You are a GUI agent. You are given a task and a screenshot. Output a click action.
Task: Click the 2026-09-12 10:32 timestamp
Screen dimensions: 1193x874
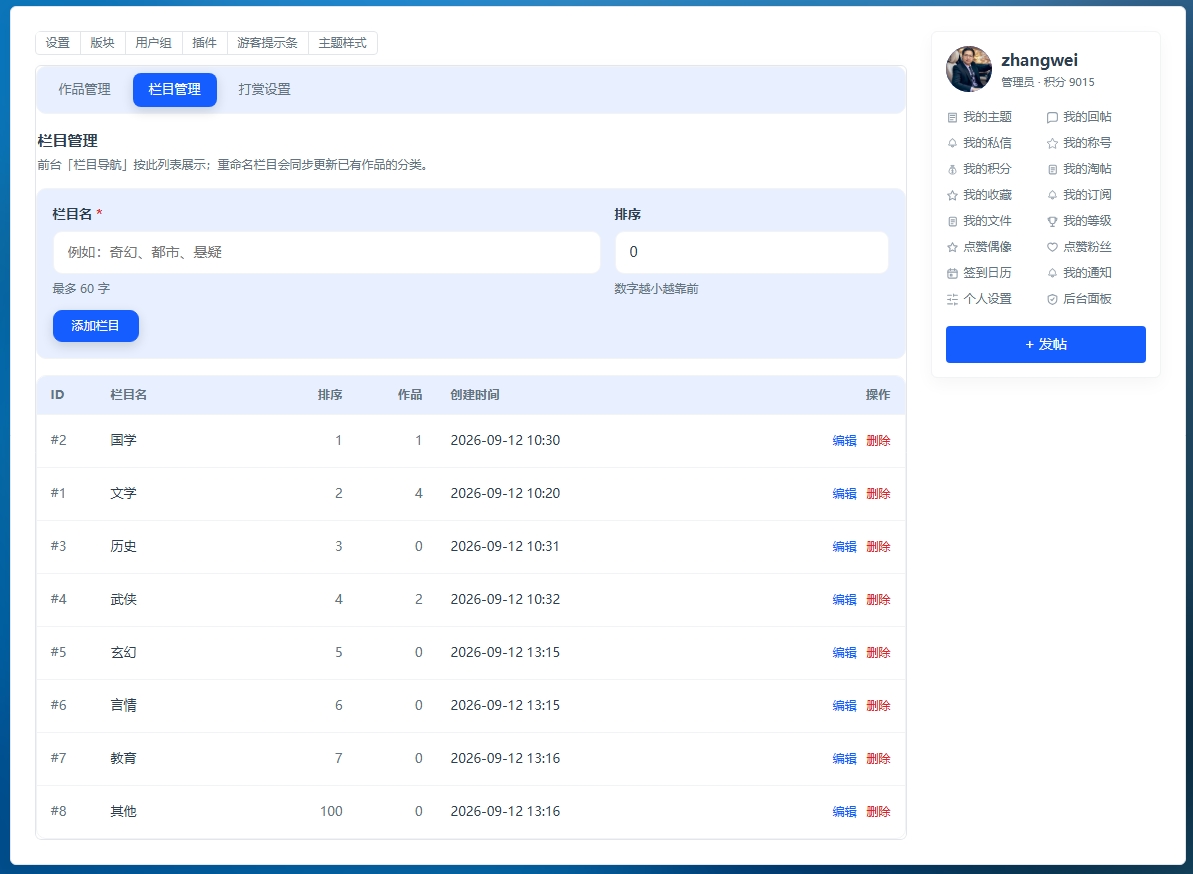click(x=505, y=599)
